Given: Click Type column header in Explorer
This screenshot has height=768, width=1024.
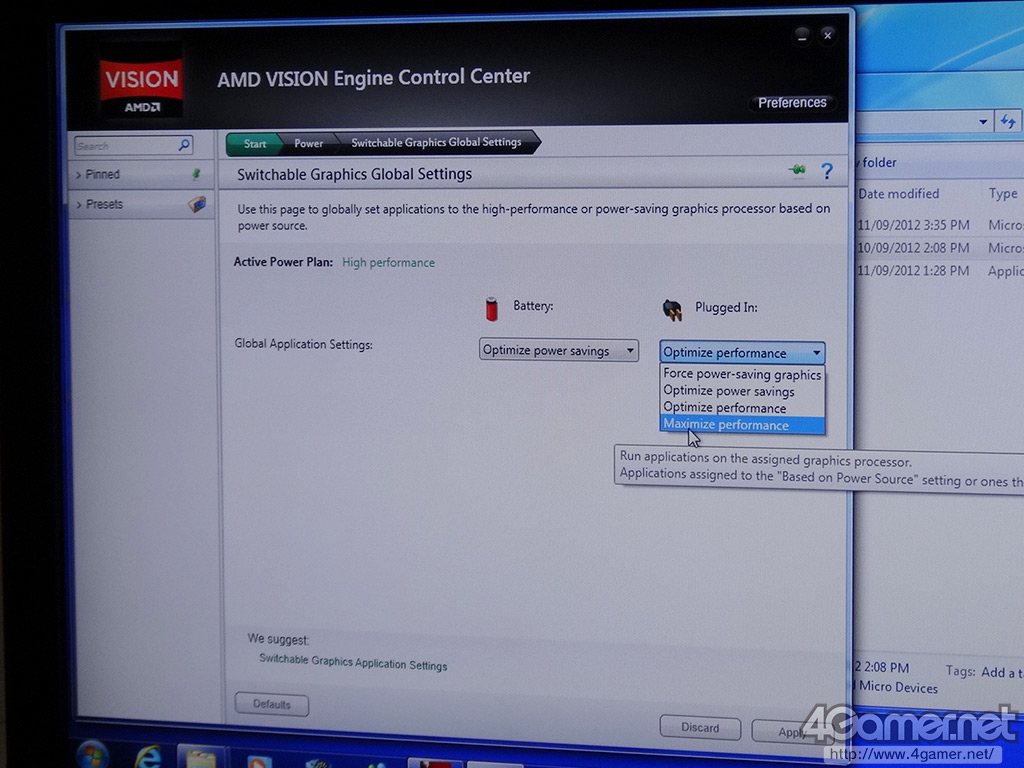Looking at the screenshot, I should pyautogui.click(x=1002, y=193).
